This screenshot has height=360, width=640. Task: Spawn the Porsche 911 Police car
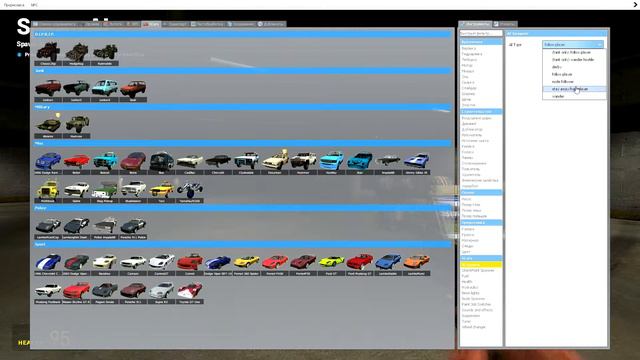[133, 227]
